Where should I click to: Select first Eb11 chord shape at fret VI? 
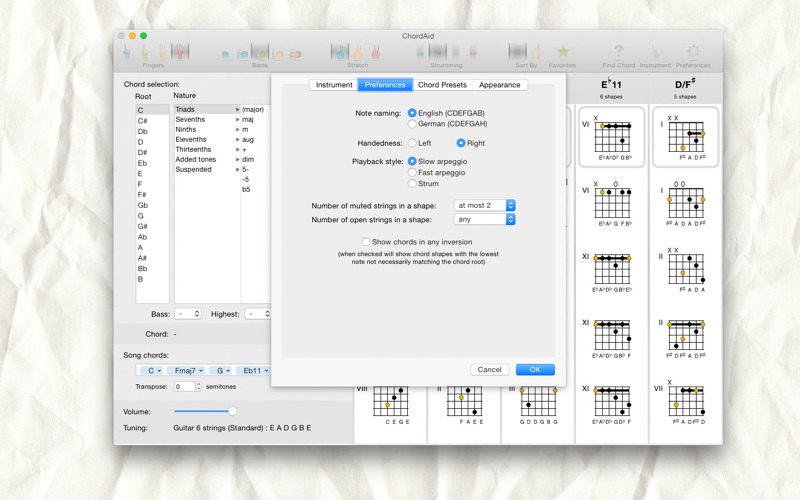tap(611, 137)
